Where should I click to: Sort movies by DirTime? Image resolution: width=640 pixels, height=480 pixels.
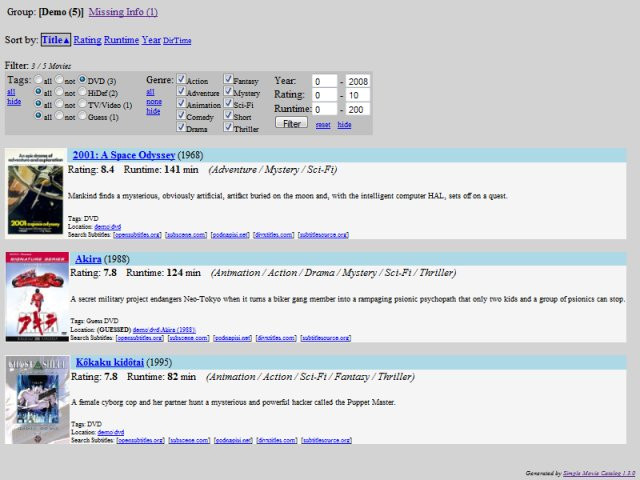tap(177, 40)
